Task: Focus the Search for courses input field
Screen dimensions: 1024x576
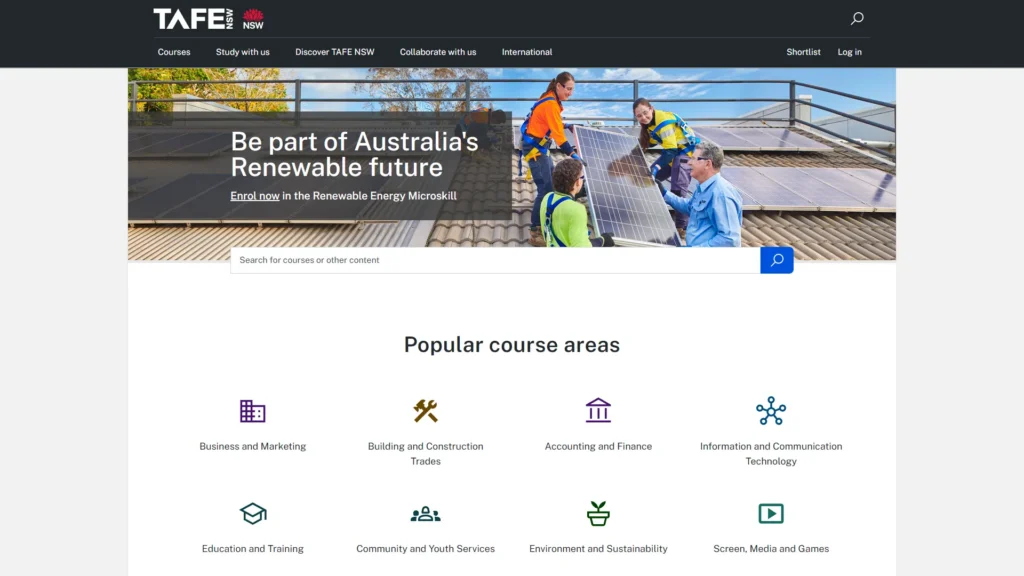Action: pyautogui.click(x=495, y=260)
